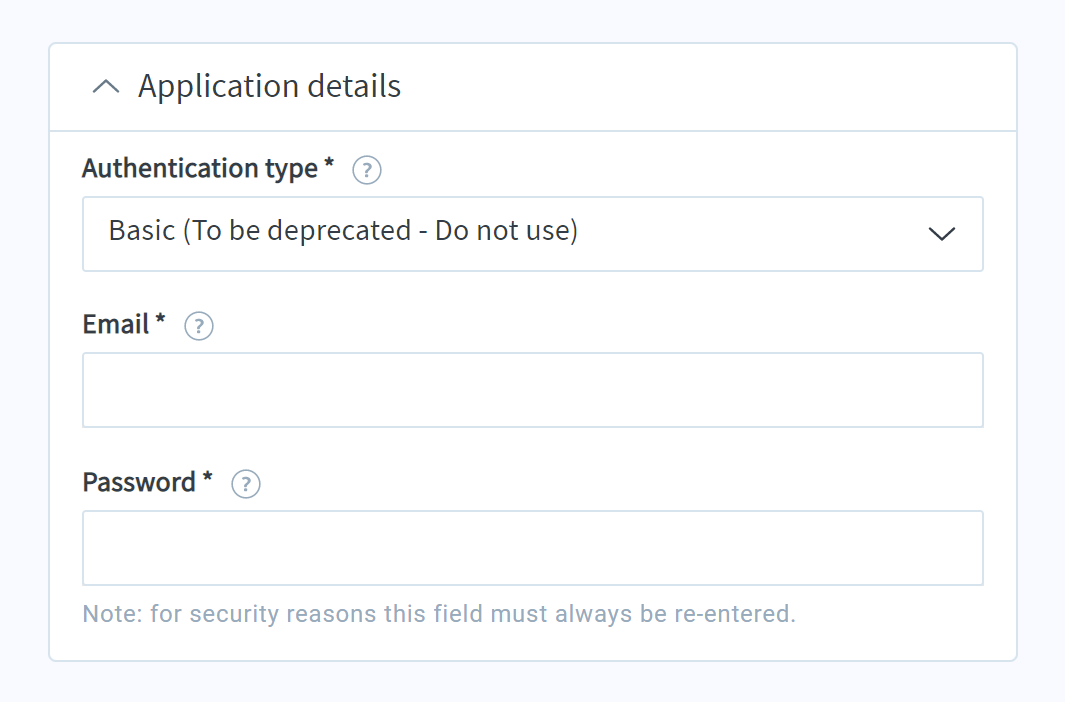Show the Email field help tooltip icon
The width and height of the screenshot is (1065, 702).
pos(199,326)
